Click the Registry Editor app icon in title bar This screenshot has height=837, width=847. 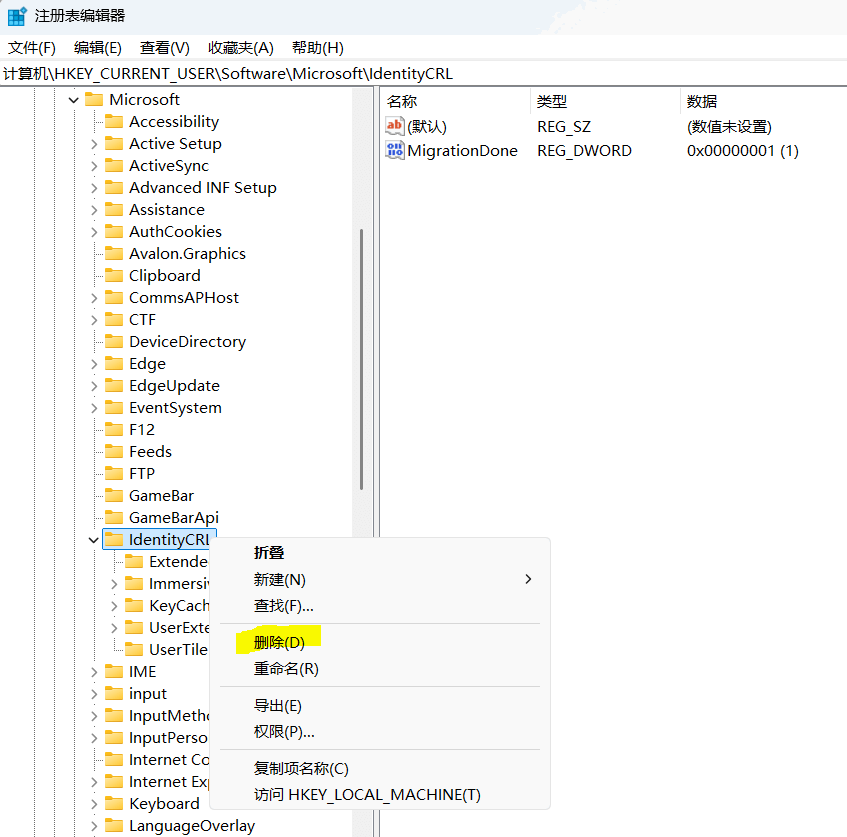(x=17, y=16)
